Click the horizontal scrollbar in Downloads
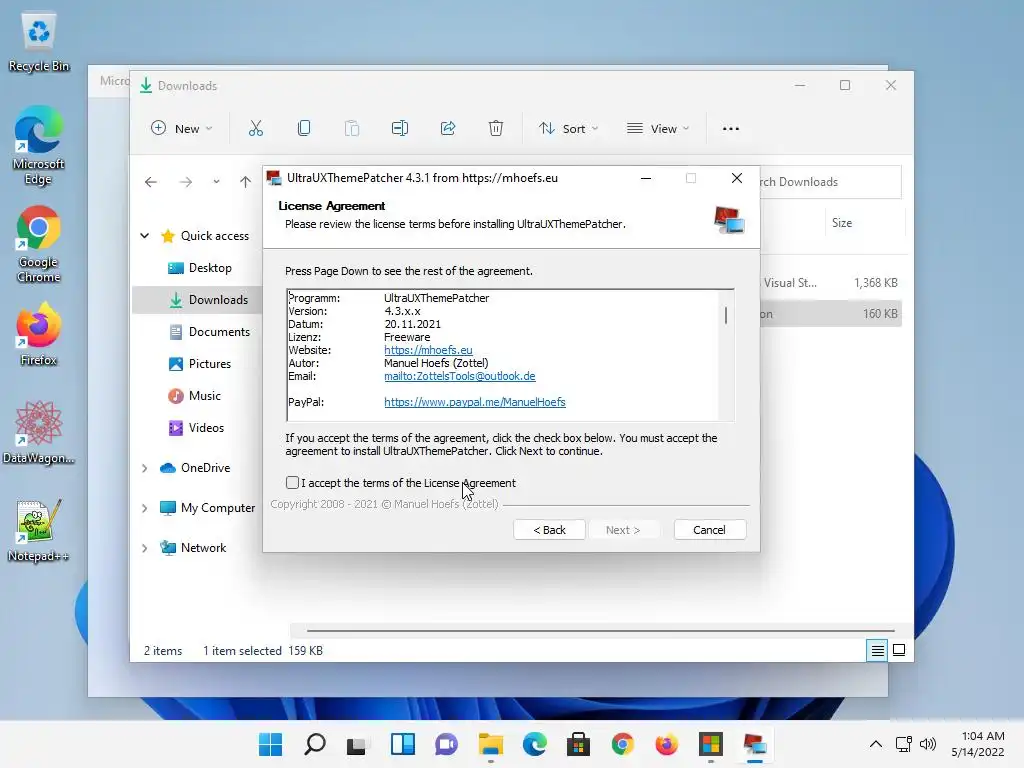The image size is (1024, 768). point(600,631)
